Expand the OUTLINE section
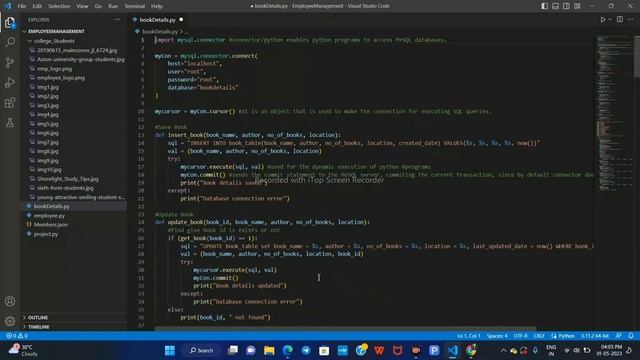Viewport: 640px width, 360px height. point(38,318)
